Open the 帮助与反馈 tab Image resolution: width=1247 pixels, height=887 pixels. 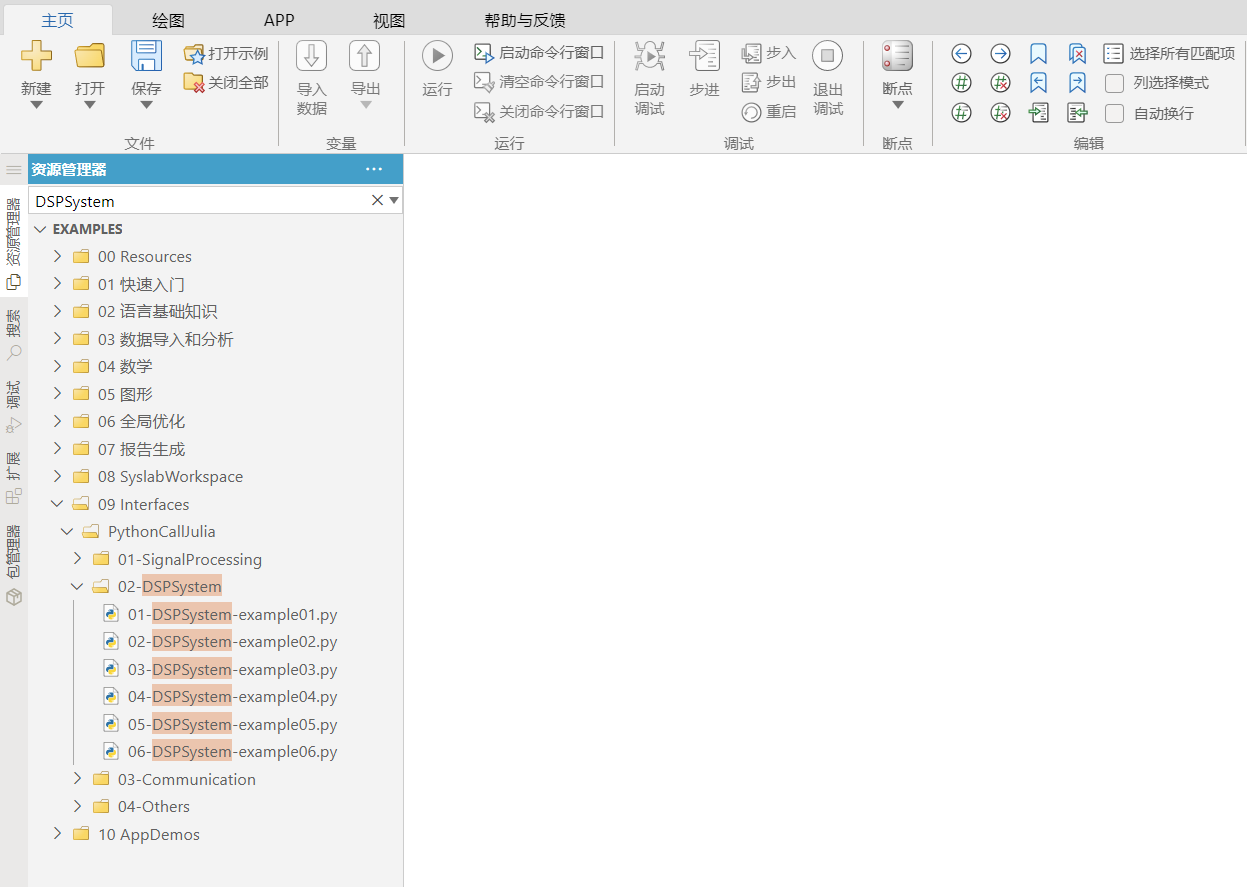pos(525,20)
